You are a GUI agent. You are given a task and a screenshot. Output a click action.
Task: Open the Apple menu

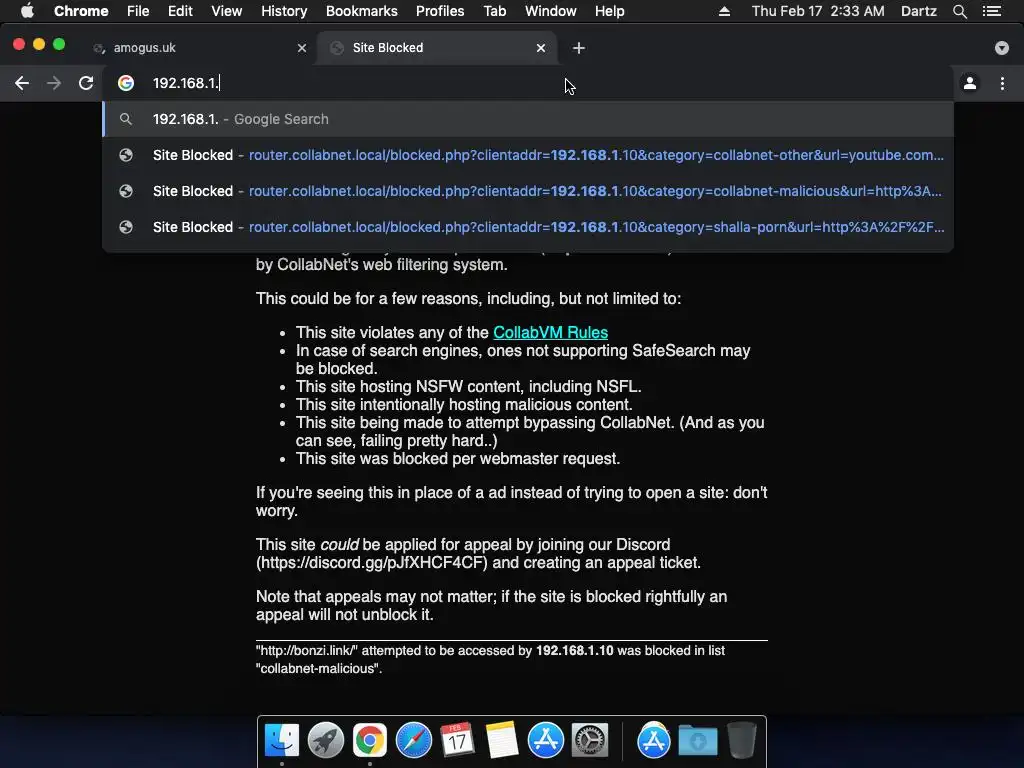pos(27,11)
